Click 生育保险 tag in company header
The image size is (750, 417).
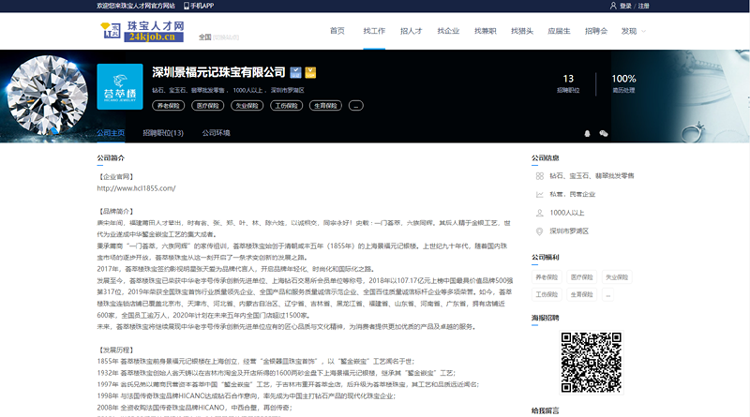click(x=326, y=106)
